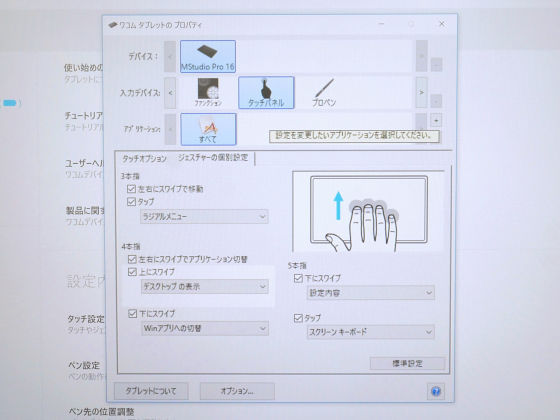
Task: Open ペン設定 in background Wacom window
Action: 84,365
